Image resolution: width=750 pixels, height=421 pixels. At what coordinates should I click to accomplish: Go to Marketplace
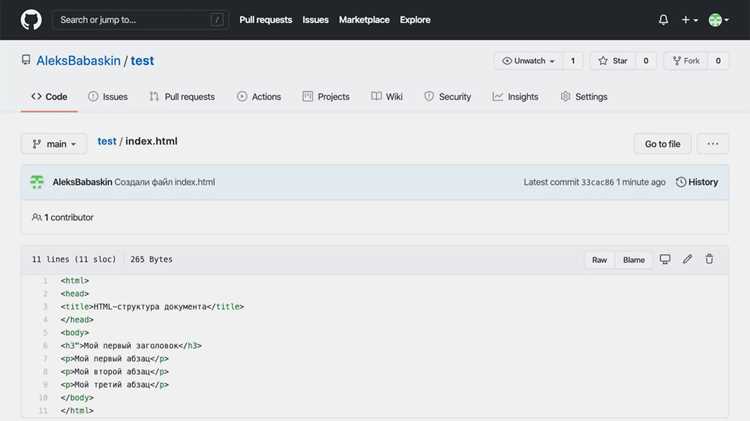click(x=364, y=20)
